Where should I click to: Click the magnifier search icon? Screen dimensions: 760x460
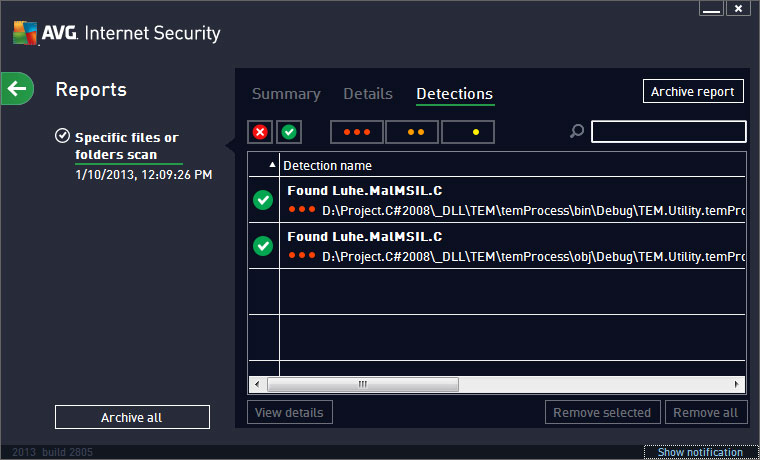pos(576,131)
